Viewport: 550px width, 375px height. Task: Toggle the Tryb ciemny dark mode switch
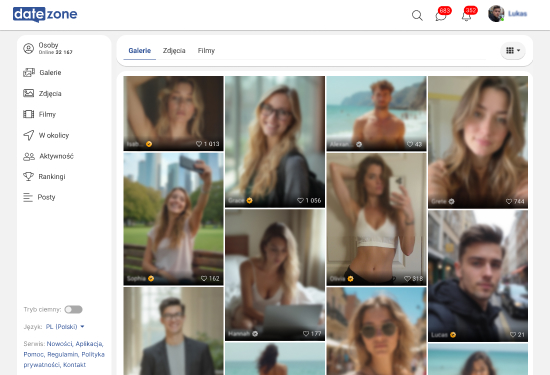point(73,309)
